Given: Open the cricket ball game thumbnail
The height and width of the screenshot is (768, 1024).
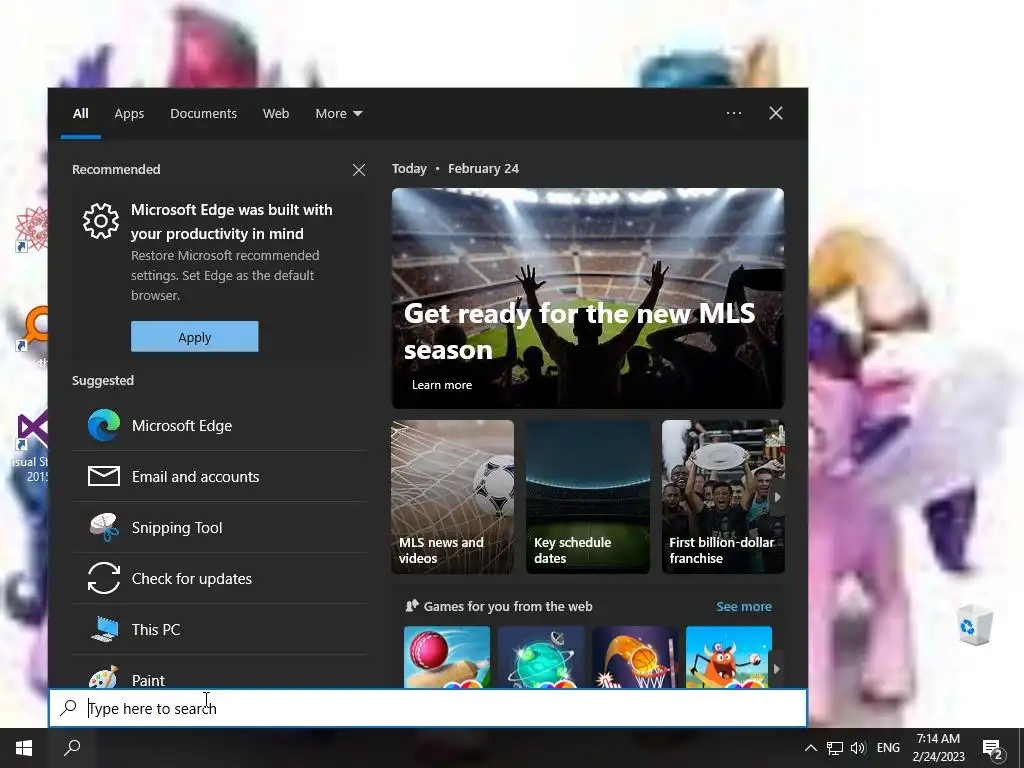Looking at the screenshot, I should (x=447, y=657).
